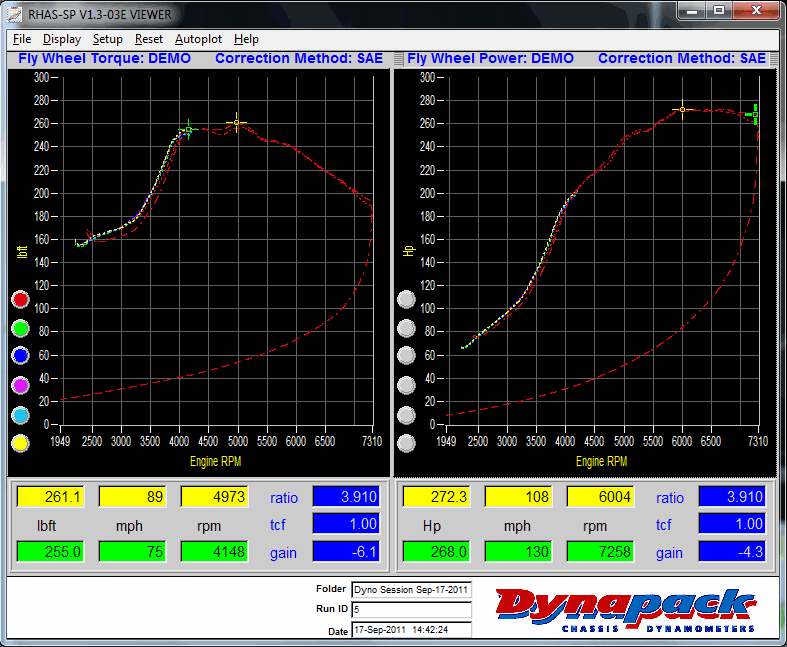Toggle the top gray circle on power graph

click(x=406, y=299)
